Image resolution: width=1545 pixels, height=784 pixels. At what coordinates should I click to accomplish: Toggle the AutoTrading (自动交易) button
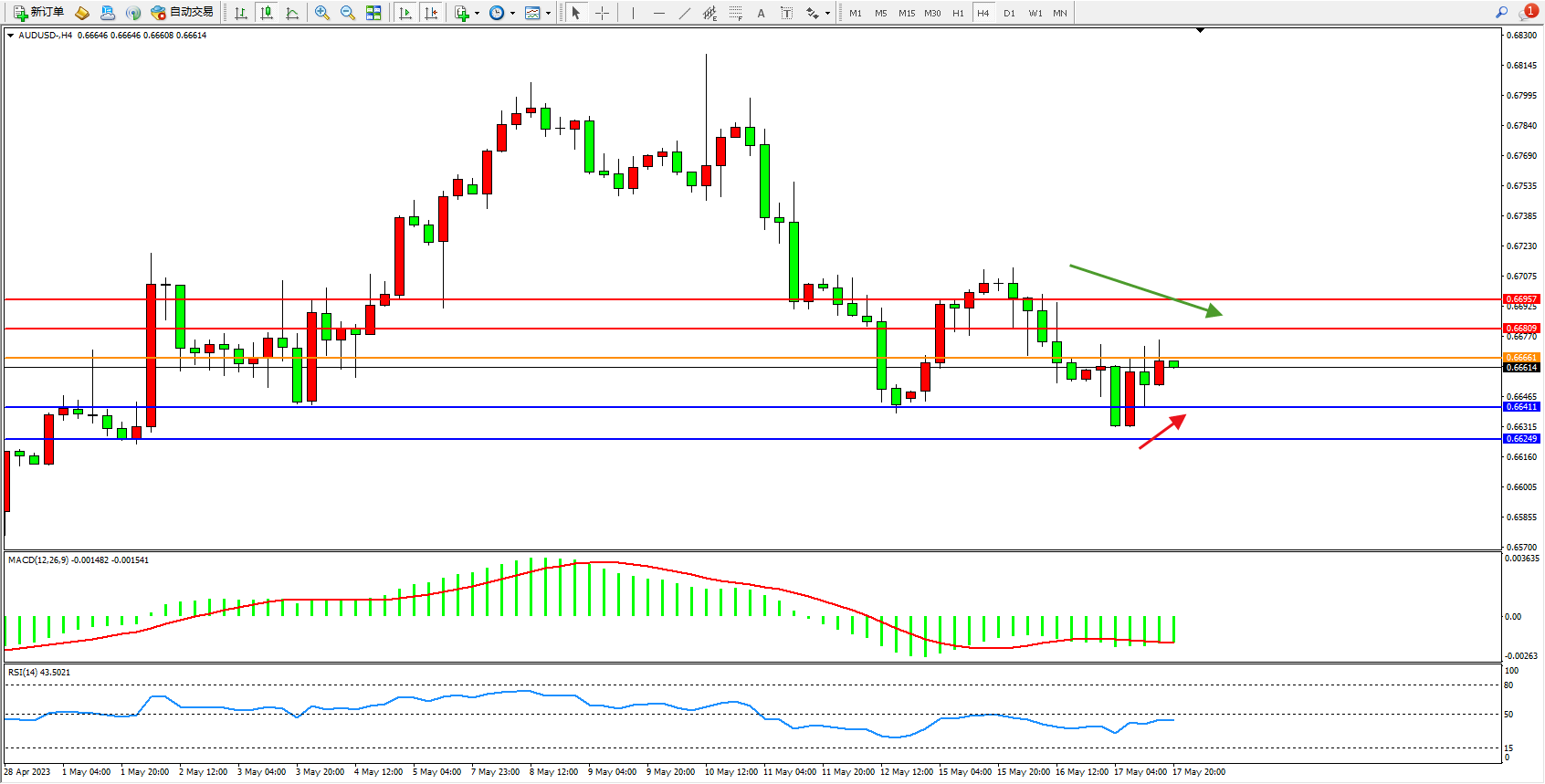(x=183, y=13)
